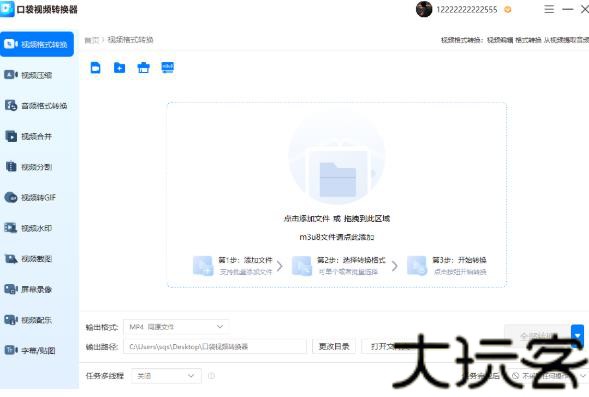Click the username 12222222222555
The width and height of the screenshot is (589, 397).
click(467, 10)
